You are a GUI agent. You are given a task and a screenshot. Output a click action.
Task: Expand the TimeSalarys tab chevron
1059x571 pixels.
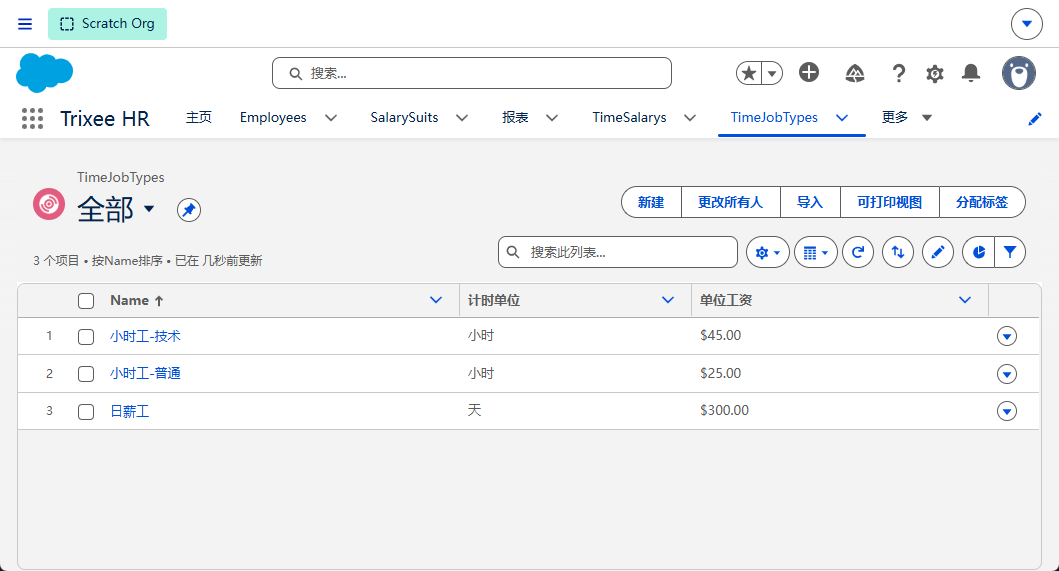pos(690,118)
